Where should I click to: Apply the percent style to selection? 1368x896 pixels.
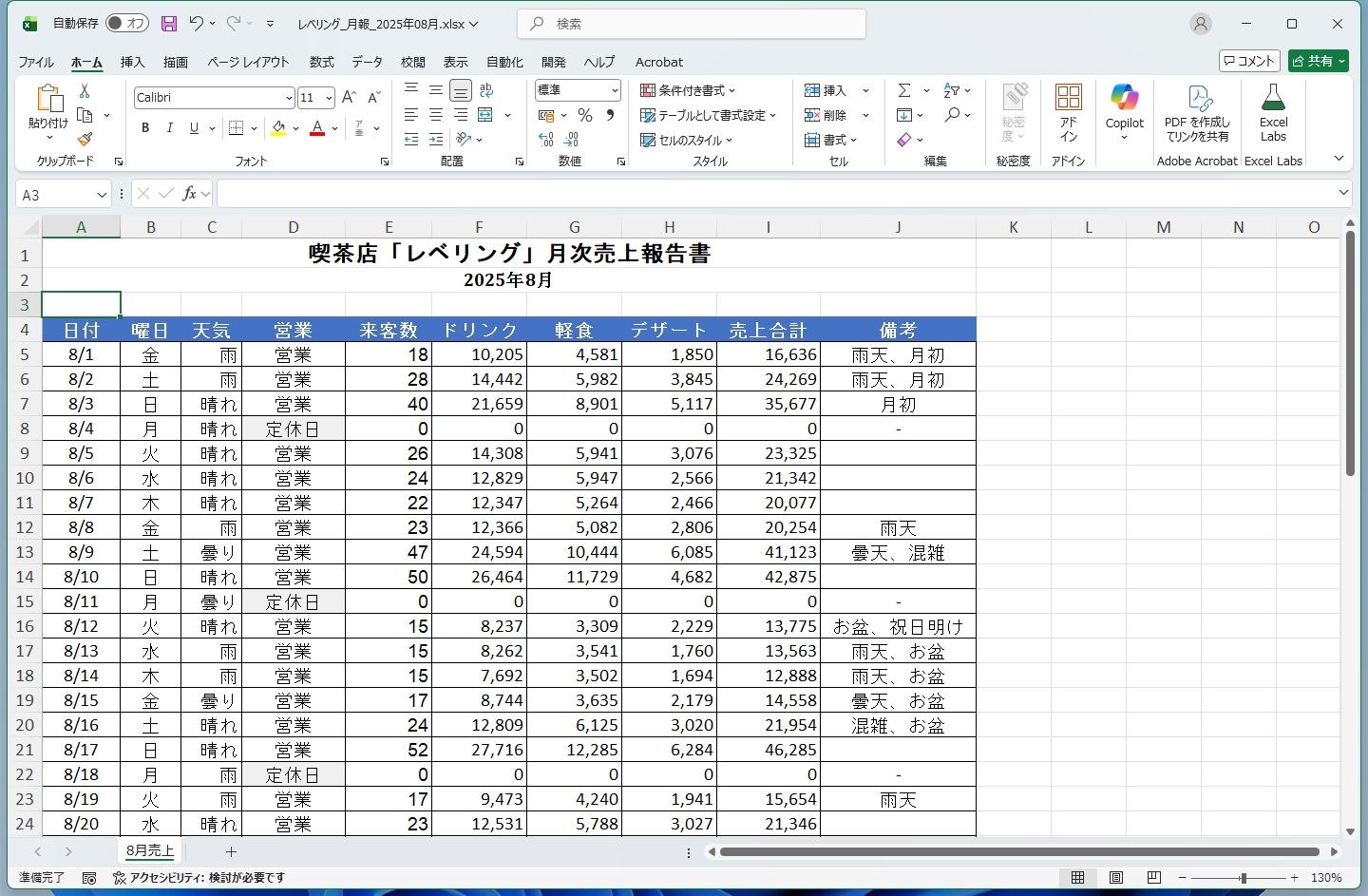585,115
